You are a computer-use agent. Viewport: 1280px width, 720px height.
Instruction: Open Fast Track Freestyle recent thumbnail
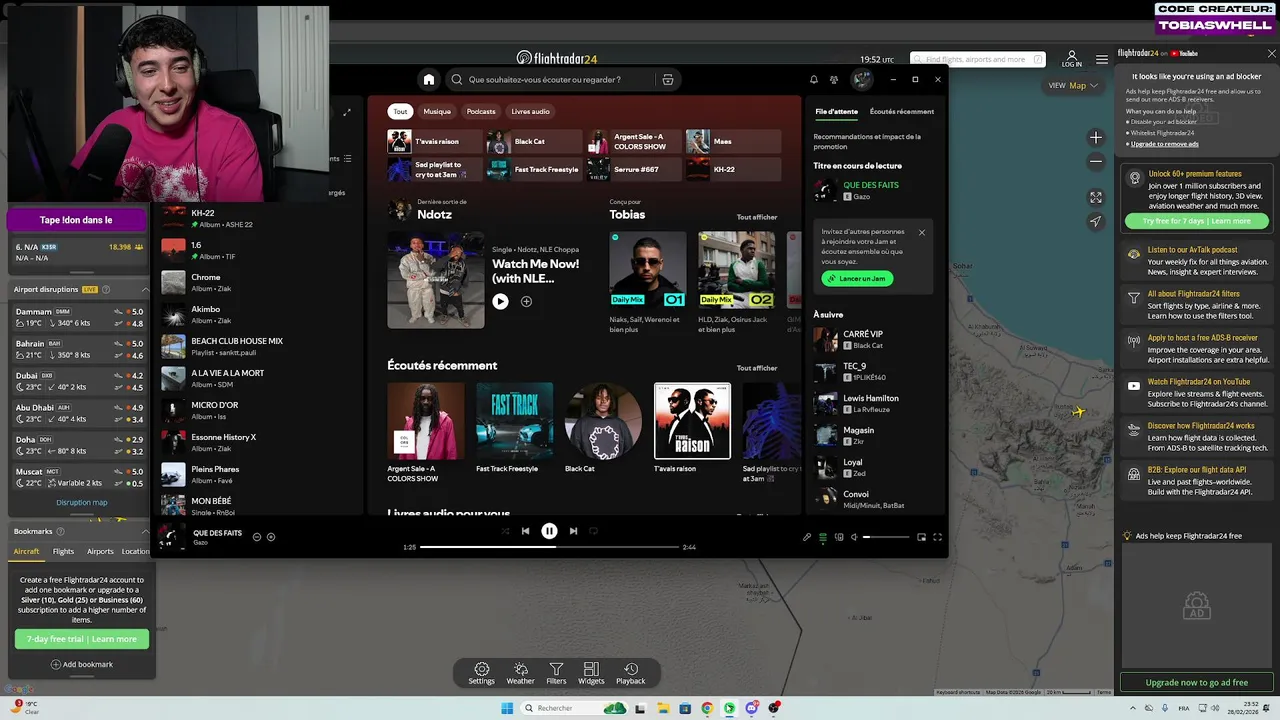[514, 421]
